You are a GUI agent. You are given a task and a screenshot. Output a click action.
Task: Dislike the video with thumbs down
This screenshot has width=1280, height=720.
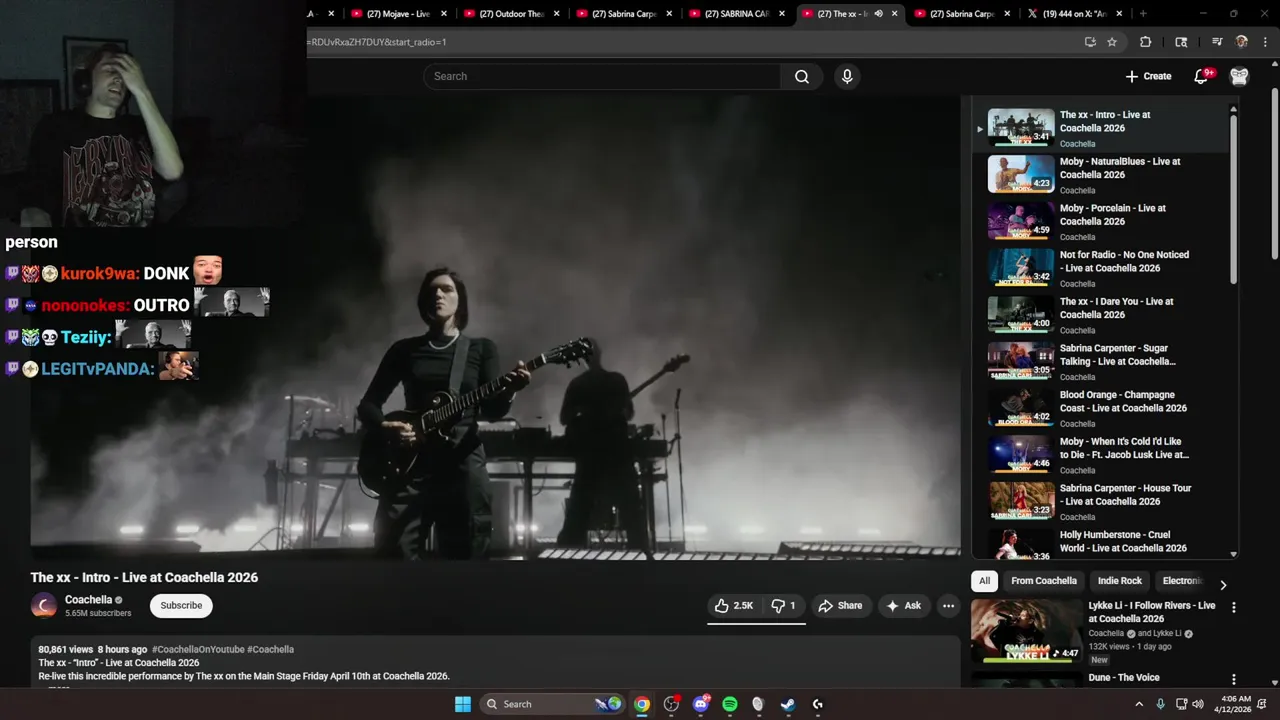coord(783,605)
